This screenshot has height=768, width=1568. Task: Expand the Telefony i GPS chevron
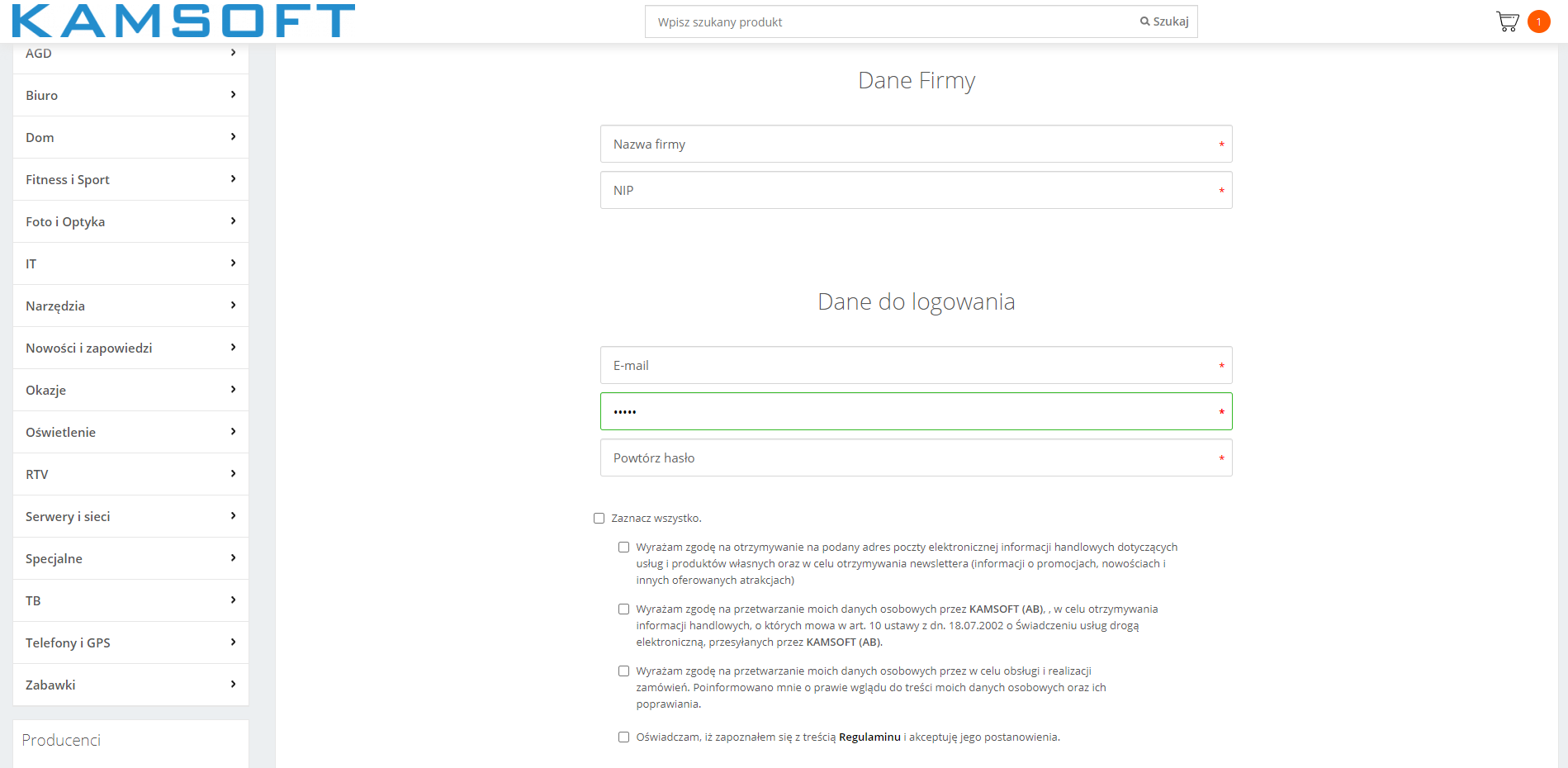[x=234, y=642]
